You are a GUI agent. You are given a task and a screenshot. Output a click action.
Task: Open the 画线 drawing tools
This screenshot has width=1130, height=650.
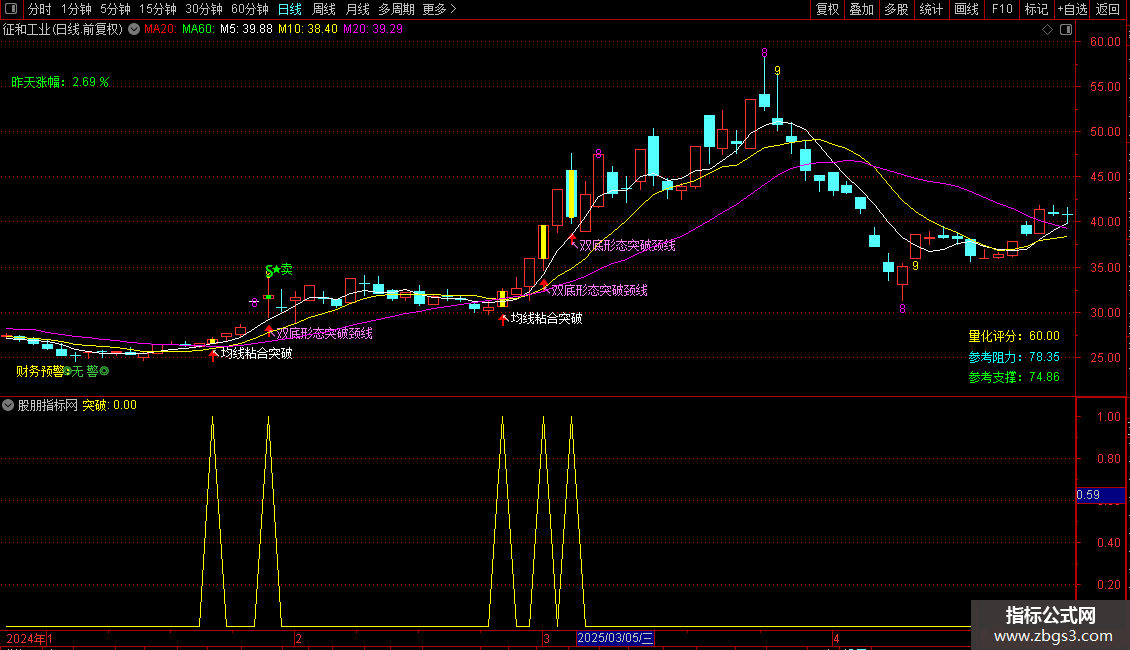[966, 9]
